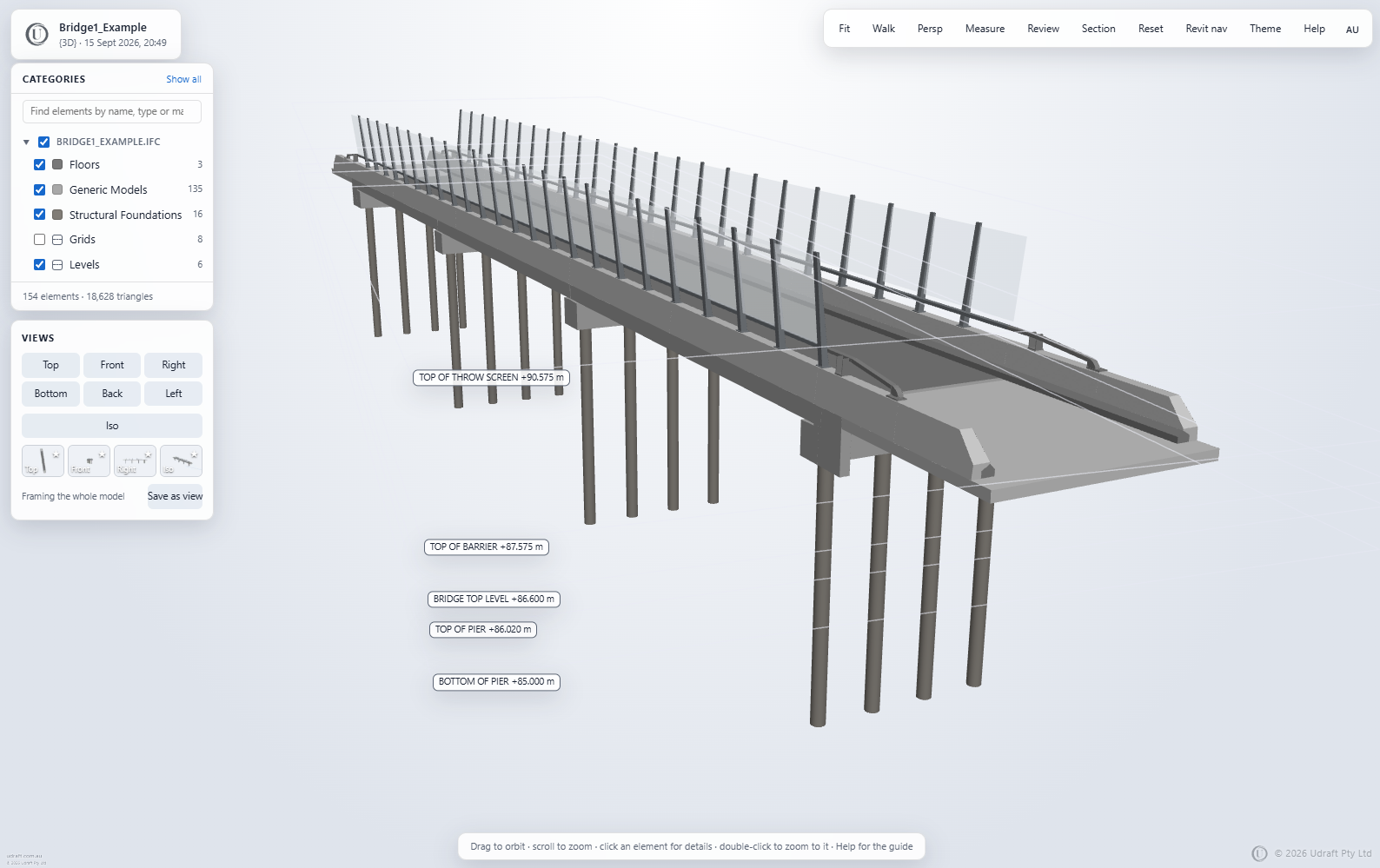
Task: Click the BOTTOM OF PIER +85.000 m label
Action: point(496,681)
